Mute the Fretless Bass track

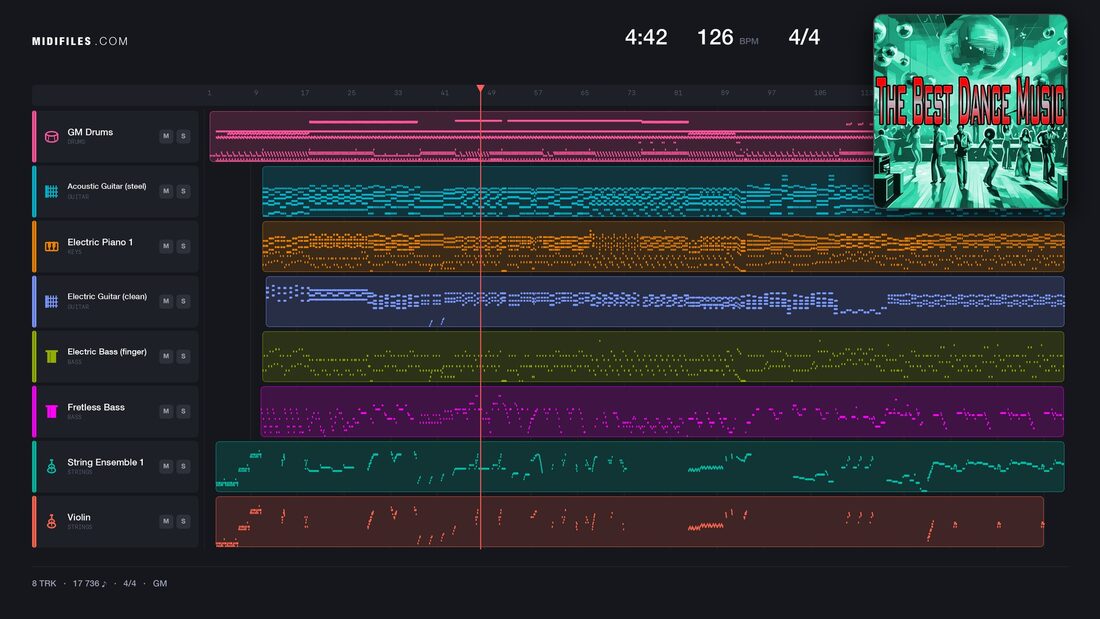click(x=166, y=411)
